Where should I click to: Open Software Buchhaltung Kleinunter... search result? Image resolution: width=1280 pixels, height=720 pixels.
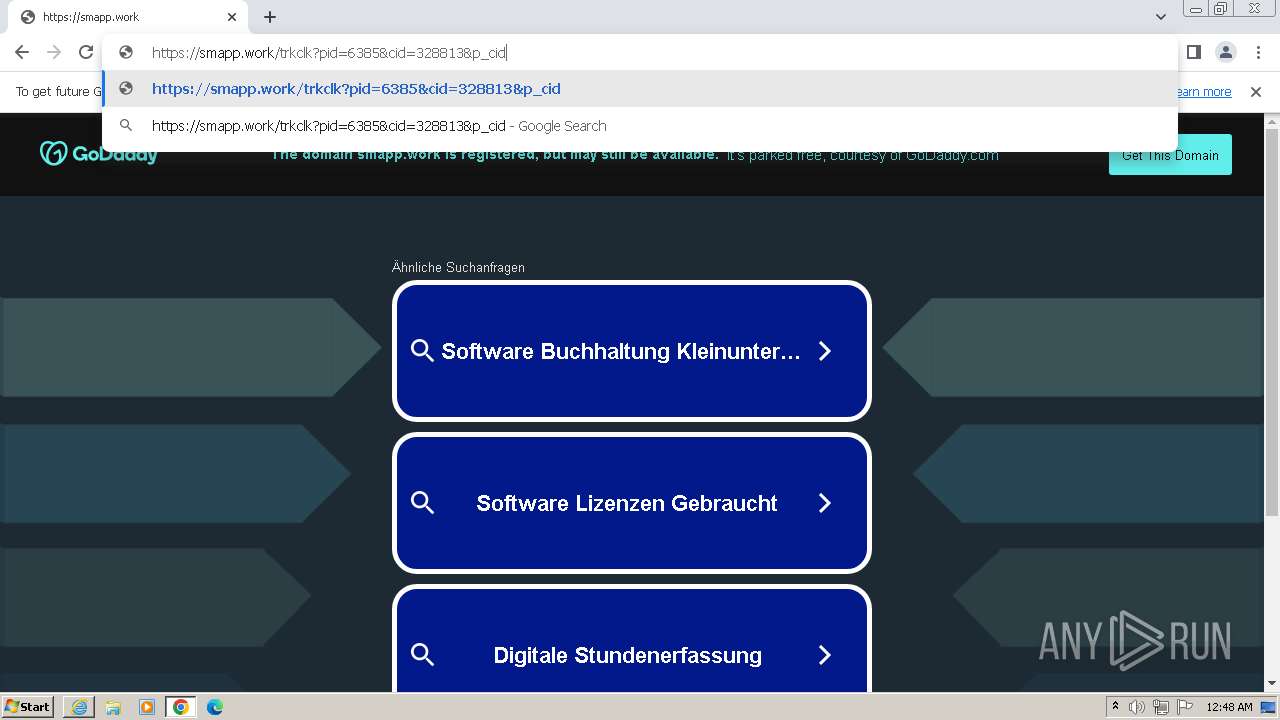pos(632,351)
